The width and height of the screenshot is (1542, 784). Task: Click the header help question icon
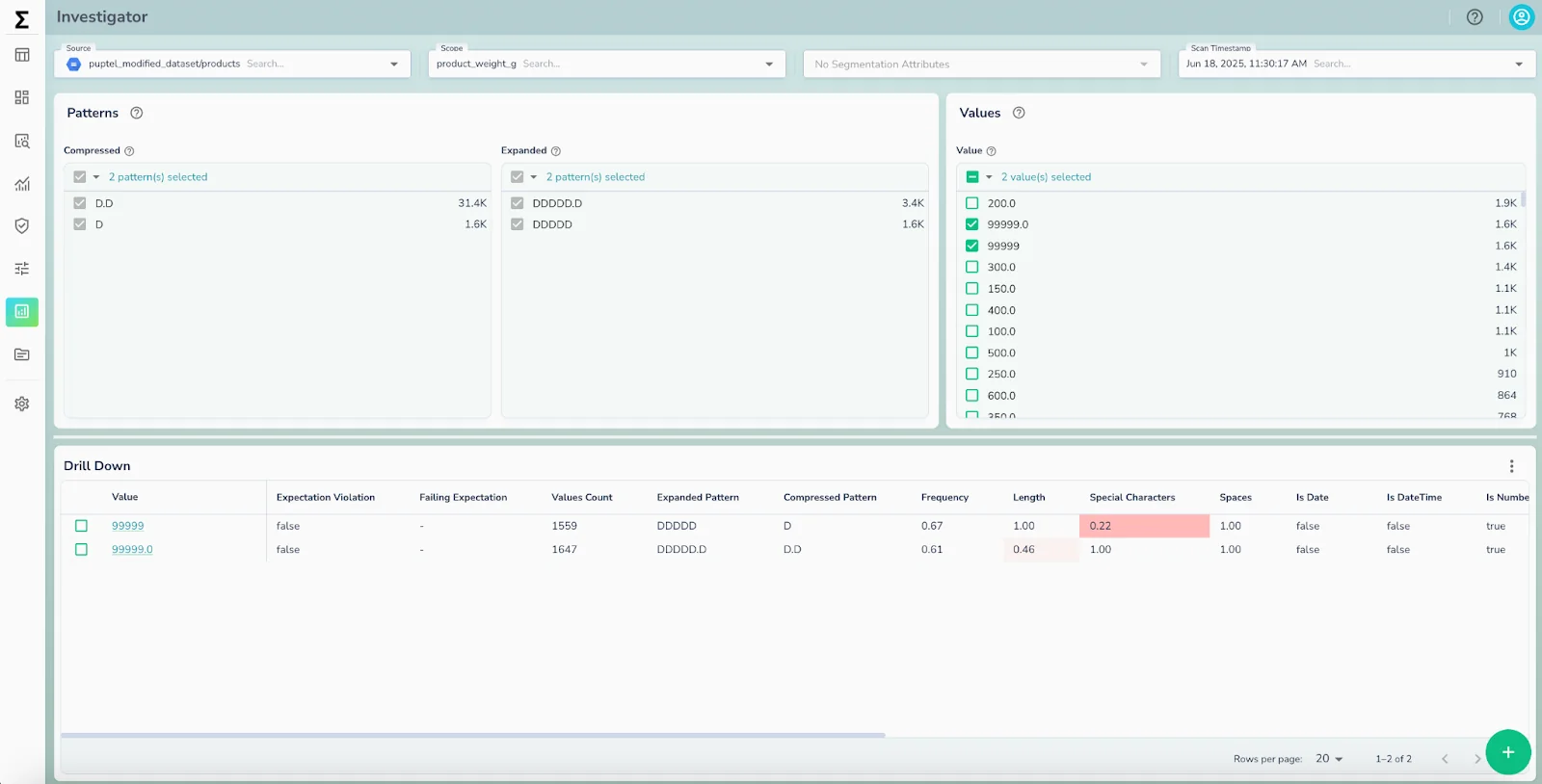point(1475,17)
